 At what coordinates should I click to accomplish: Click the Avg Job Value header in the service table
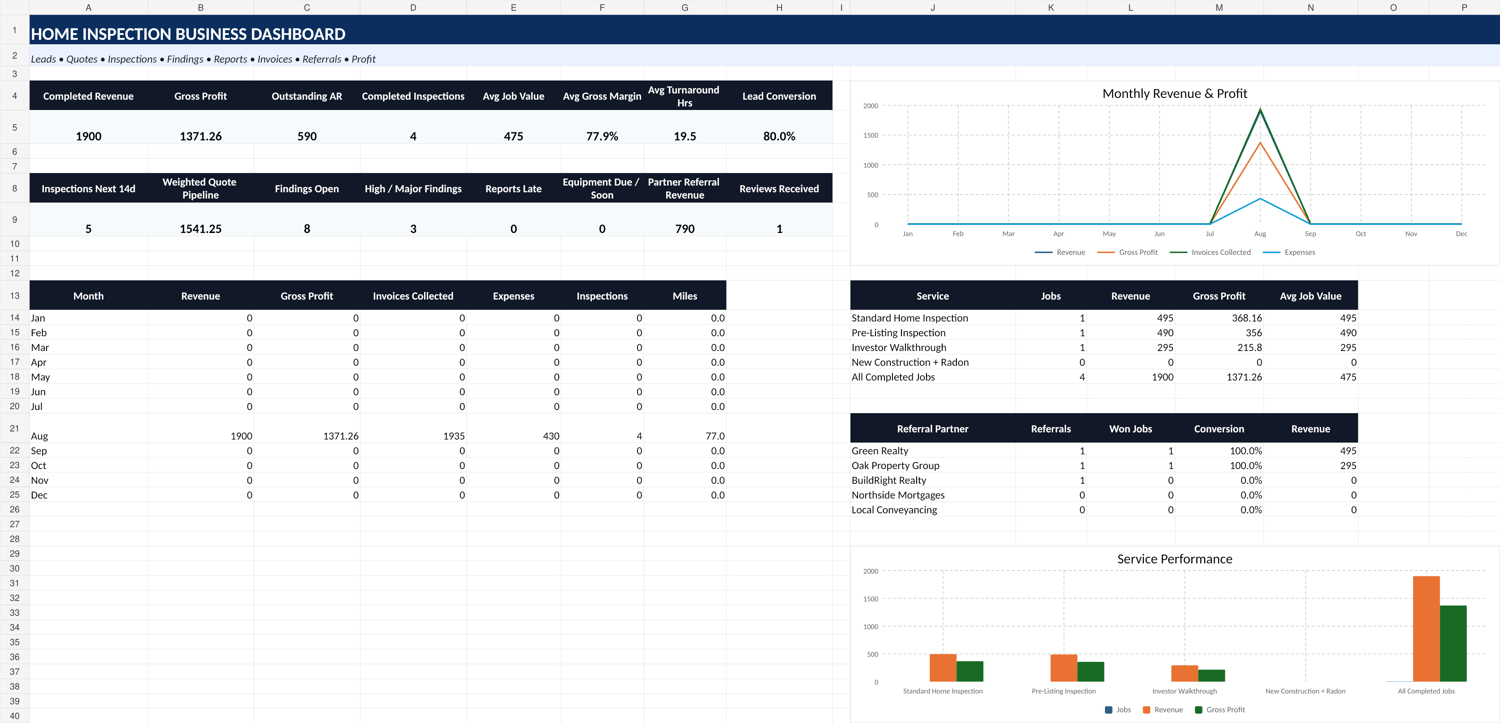coord(1311,296)
